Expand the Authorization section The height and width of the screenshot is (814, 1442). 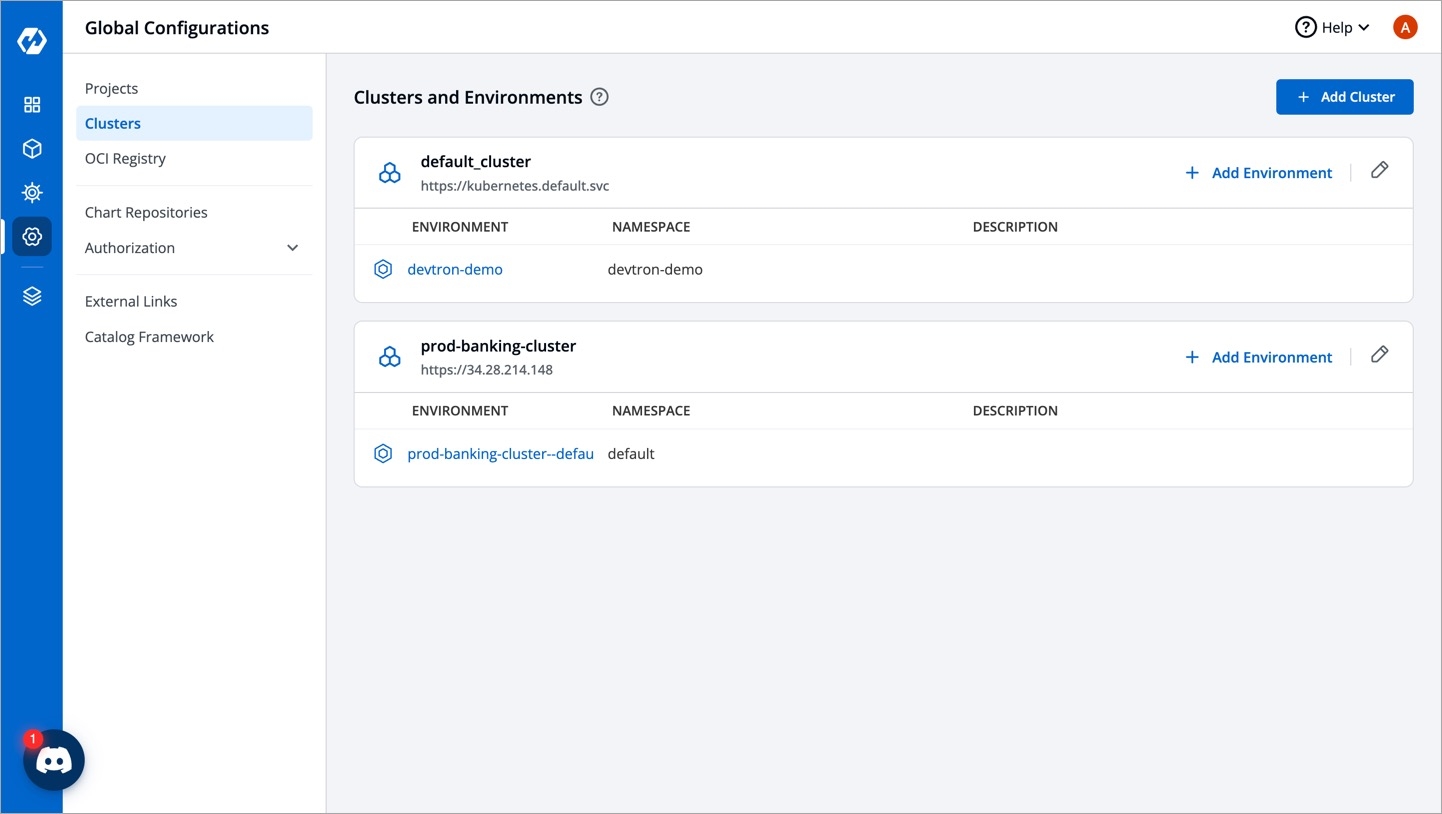pos(292,248)
